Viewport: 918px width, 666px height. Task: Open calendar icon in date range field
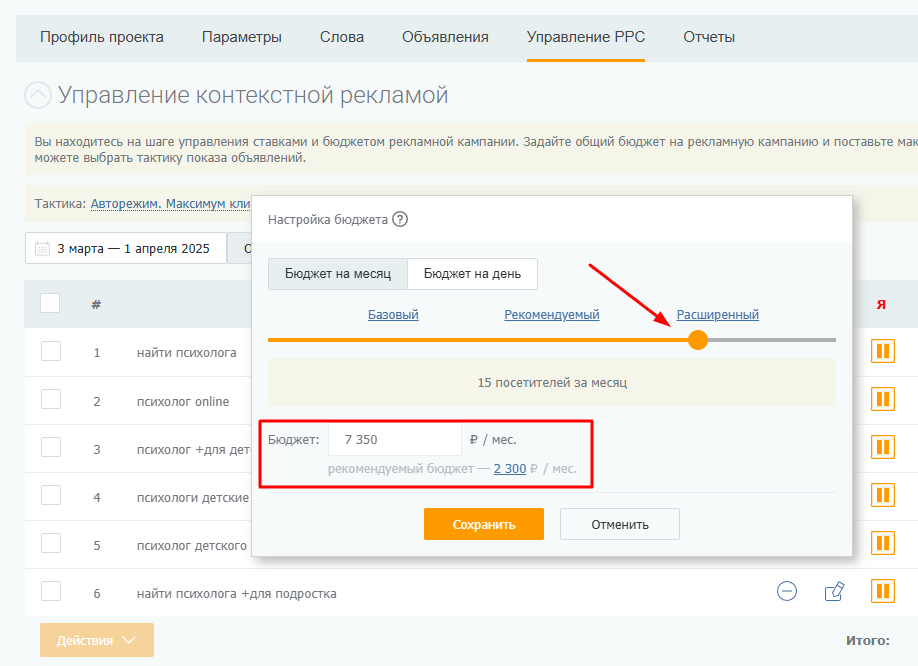[42, 249]
